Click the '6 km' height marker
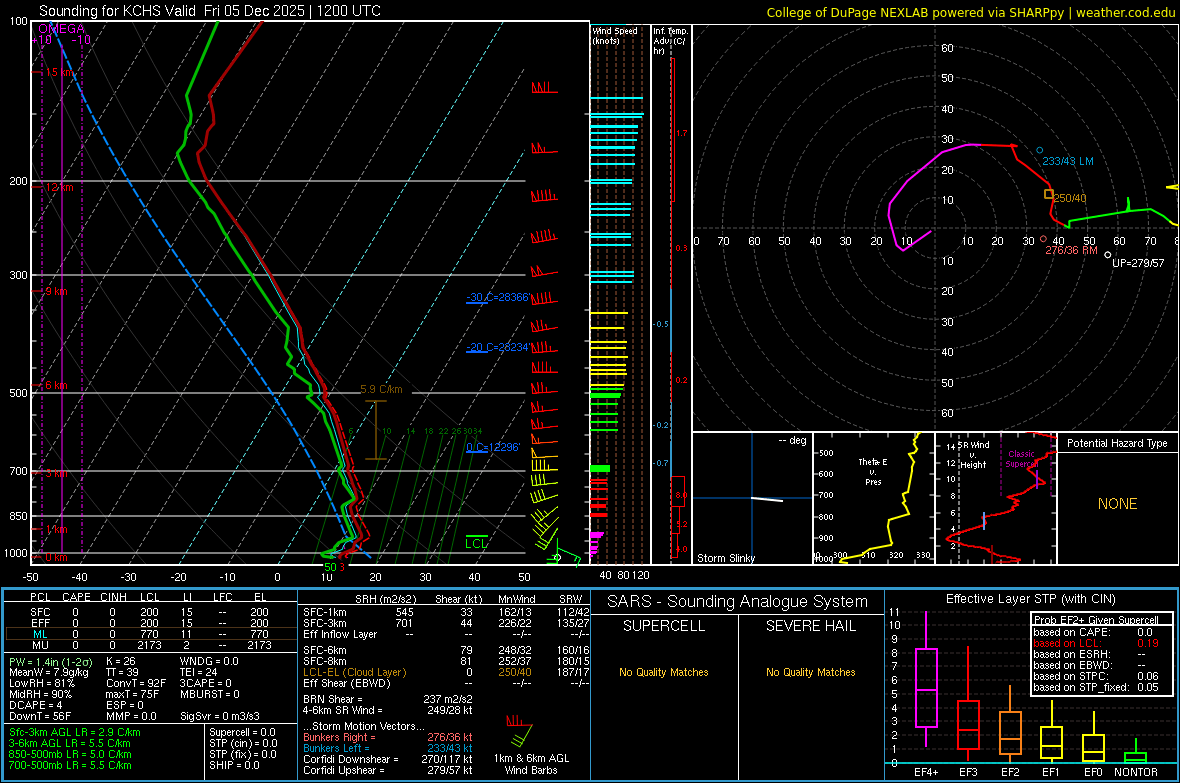This screenshot has height=783, width=1180. pyautogui.click(x=56, y=385)
